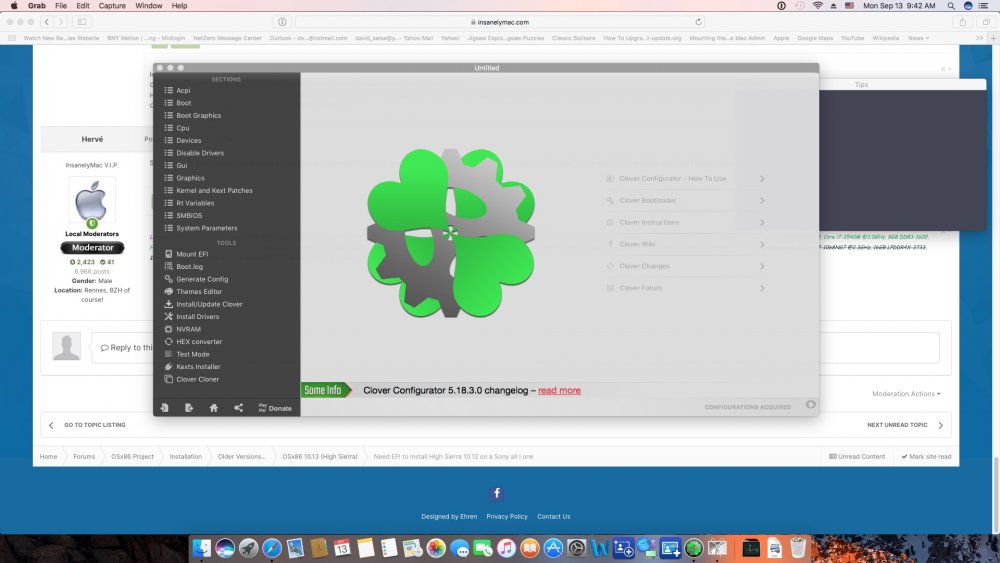Screen dimensions: 1000x563
Task: Open Safari in the Dock
Action: click(x=272, y=548)
